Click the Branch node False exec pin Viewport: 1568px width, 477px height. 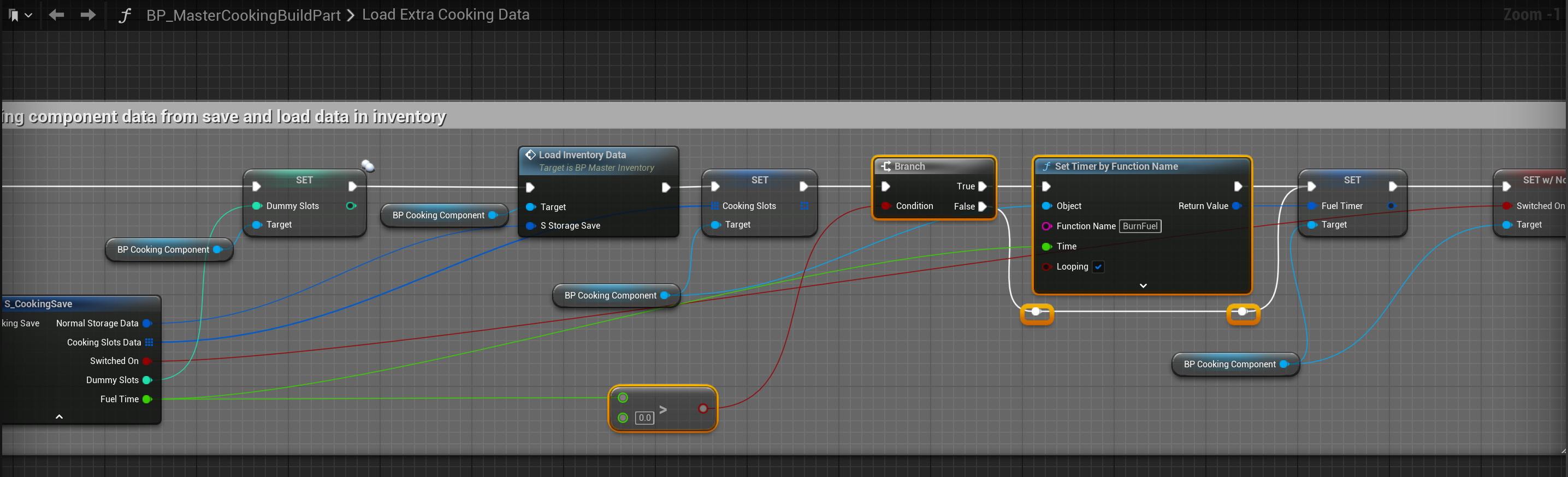pyautogui.click(x=982, y=206)
